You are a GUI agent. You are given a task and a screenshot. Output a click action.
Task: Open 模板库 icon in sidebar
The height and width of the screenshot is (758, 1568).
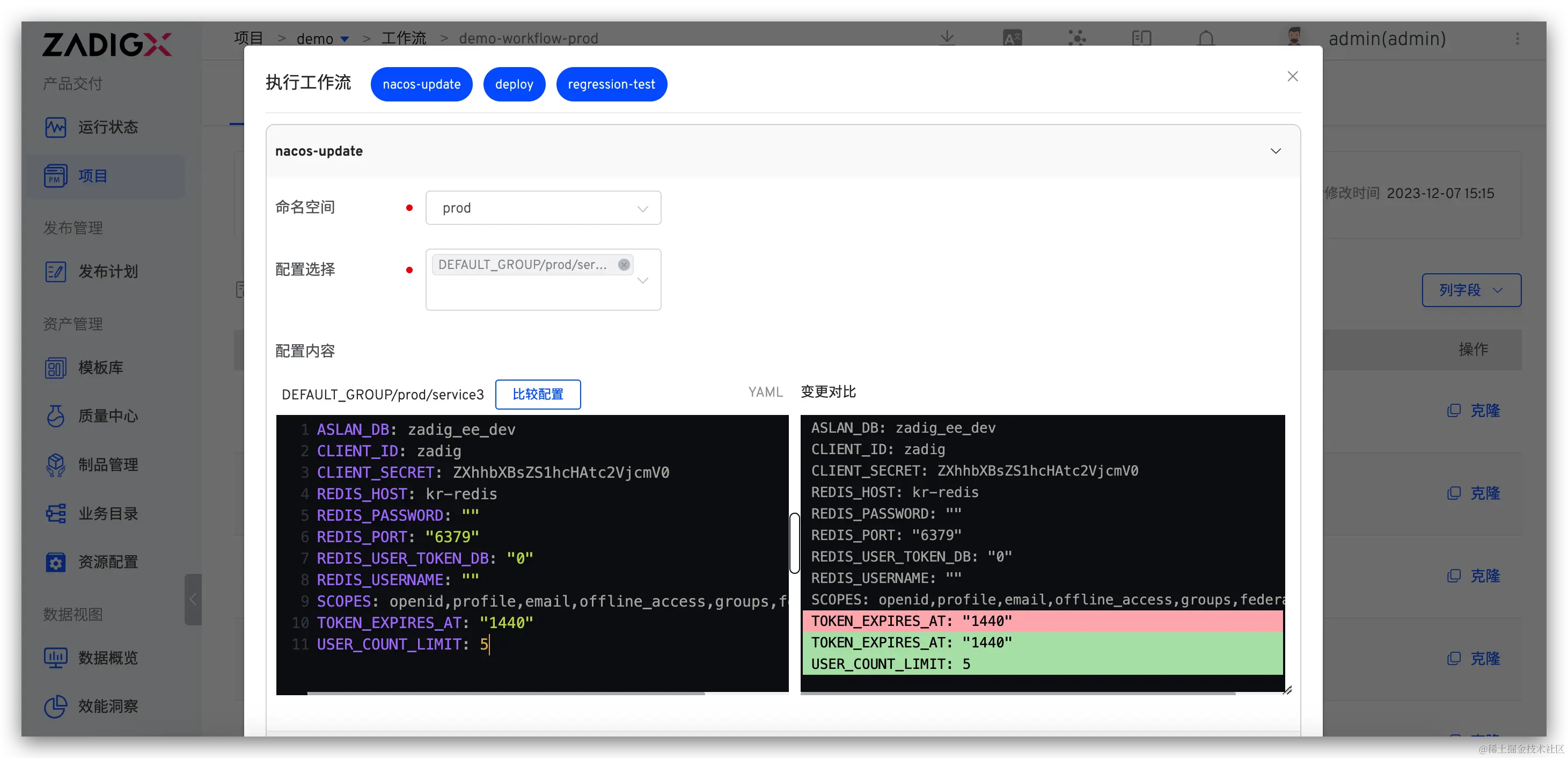pyautogui.click(x=55, y=368)
